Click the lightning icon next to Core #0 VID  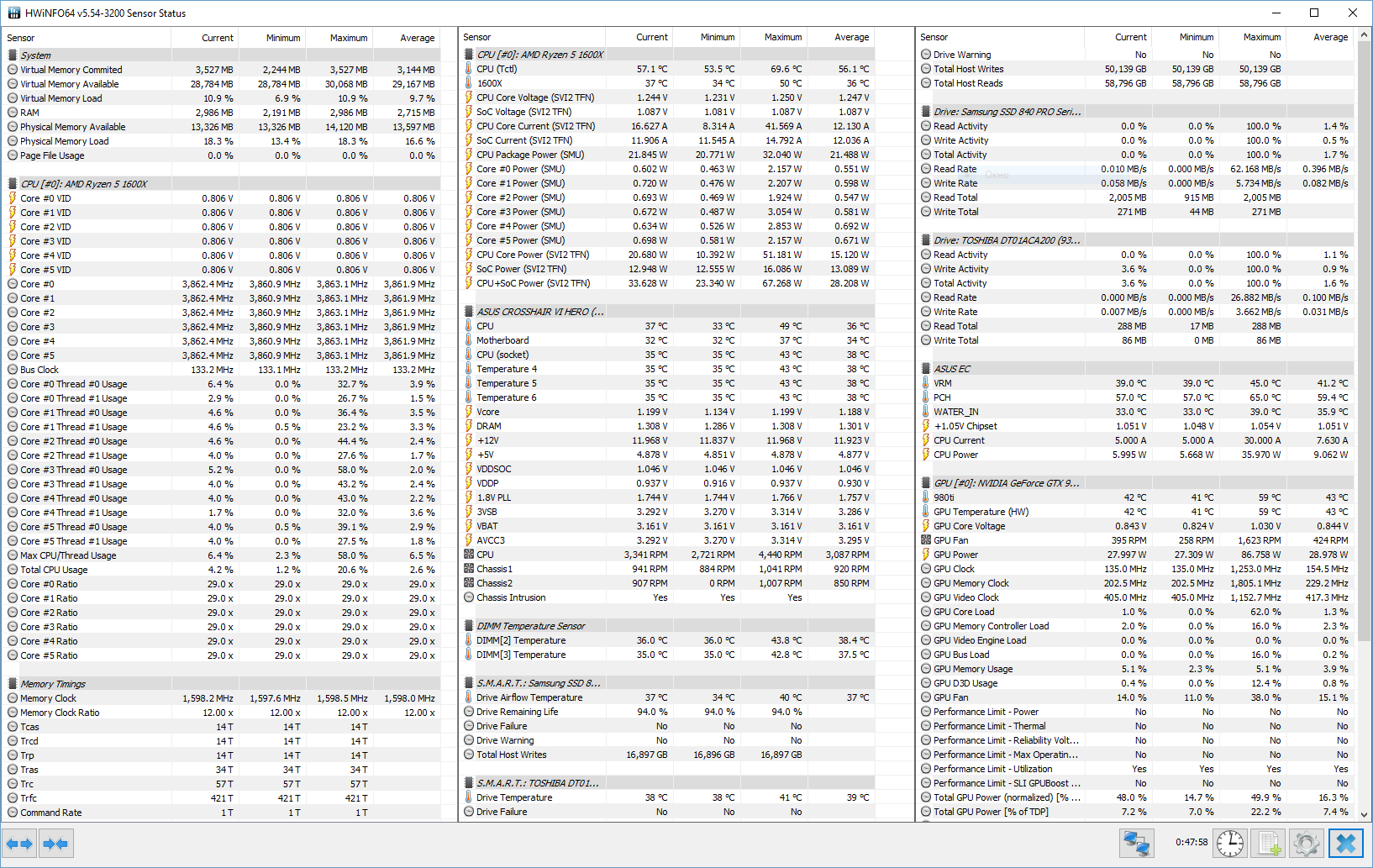pyautogui.click(x=13, y=198)
